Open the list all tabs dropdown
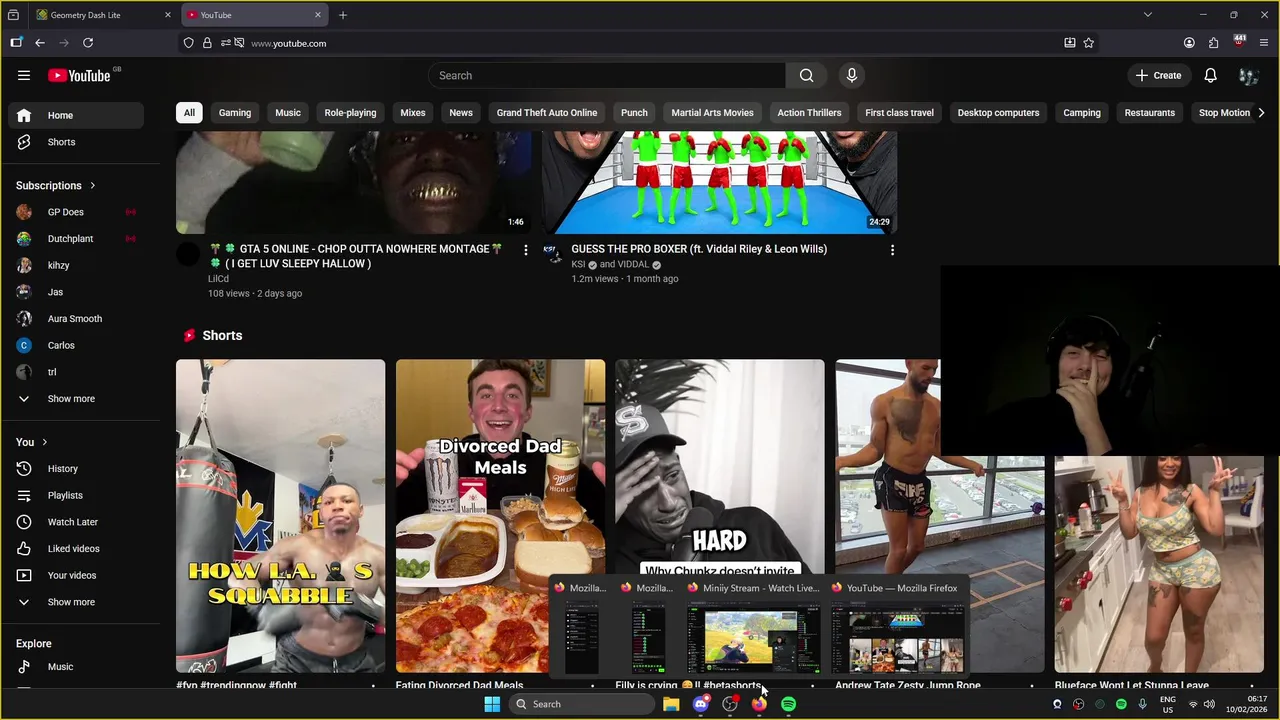Screen dimensions: 1280x720 coord(1148,15)
